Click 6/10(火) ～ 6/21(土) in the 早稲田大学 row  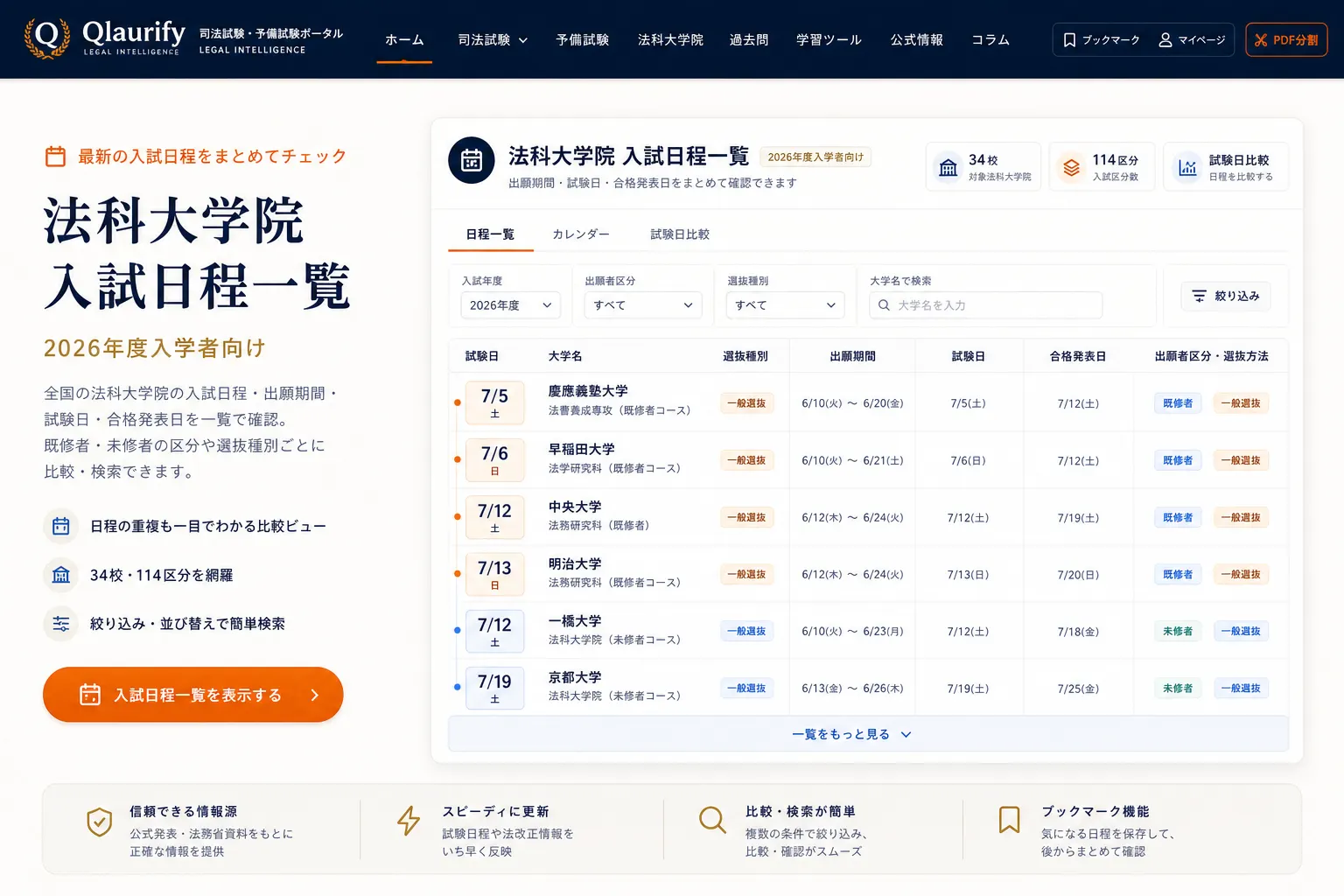click(852, 460)
